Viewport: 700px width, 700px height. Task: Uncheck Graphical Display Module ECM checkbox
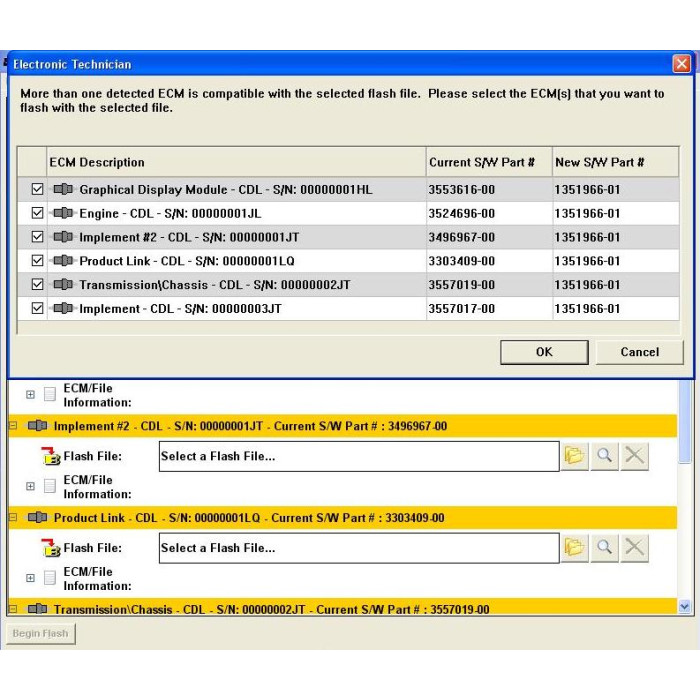tap(38, 189)
